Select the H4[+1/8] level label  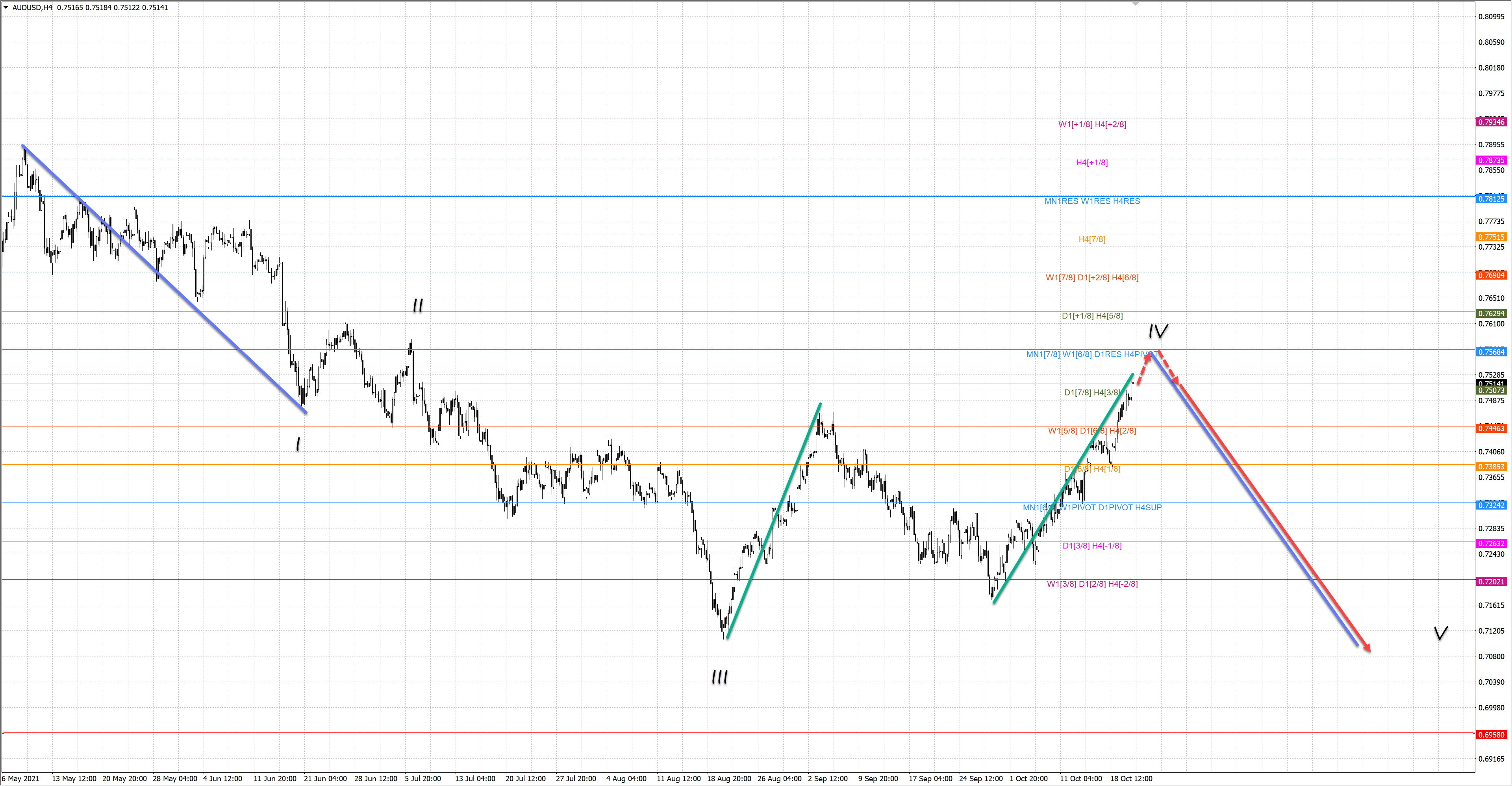[x=1092, y=163]
